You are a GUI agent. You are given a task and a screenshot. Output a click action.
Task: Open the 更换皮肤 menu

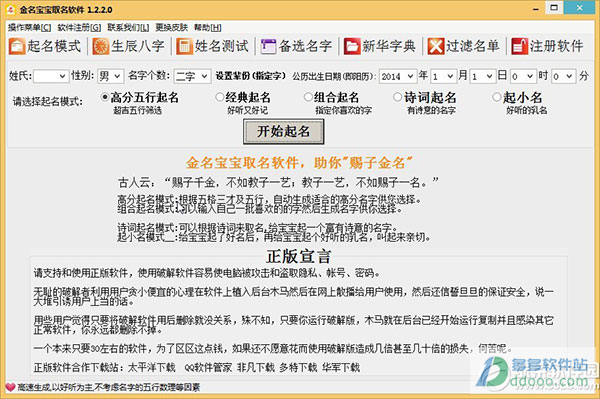(171, 28)
